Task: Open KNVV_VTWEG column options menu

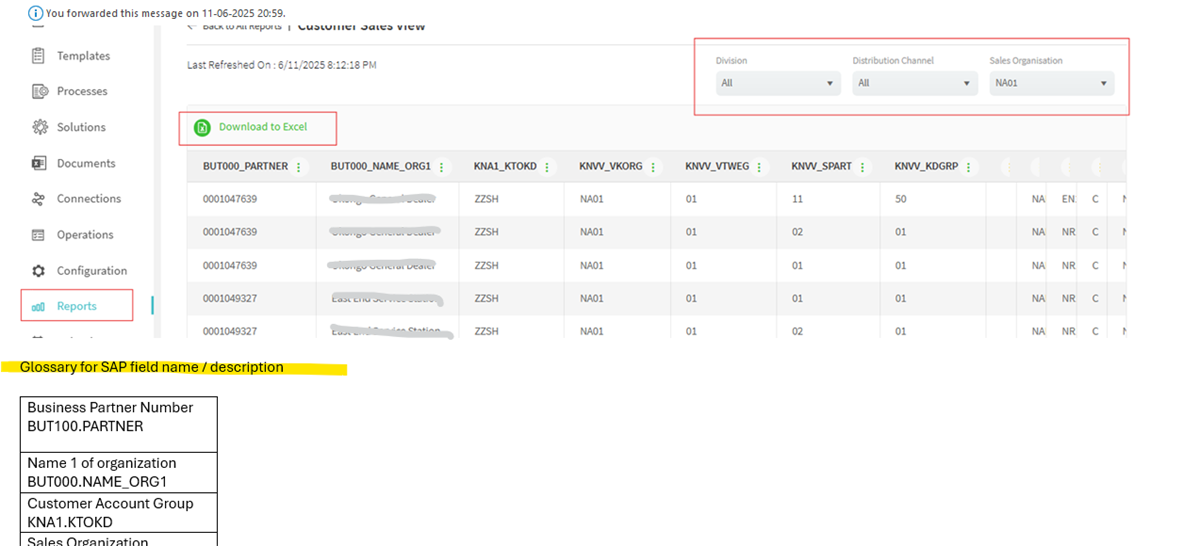Action: [759, 167]
